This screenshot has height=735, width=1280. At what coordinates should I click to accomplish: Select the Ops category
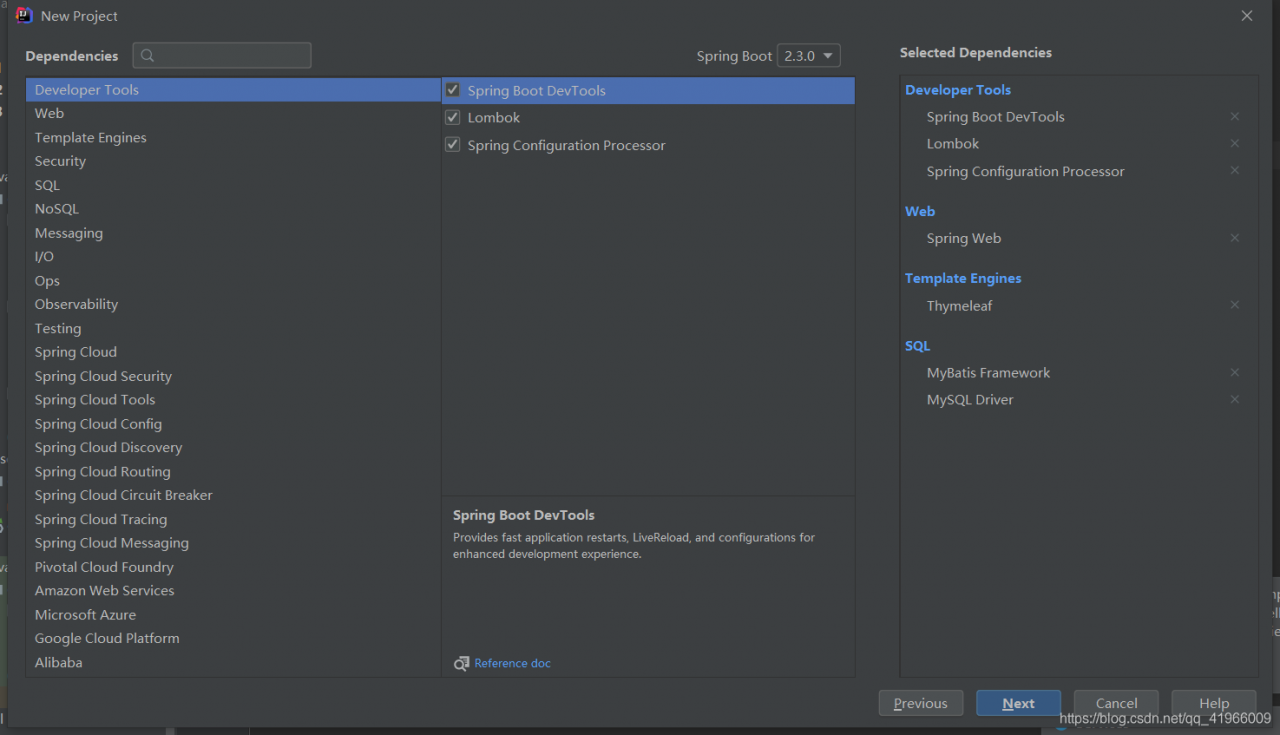[x=233, y=281]
